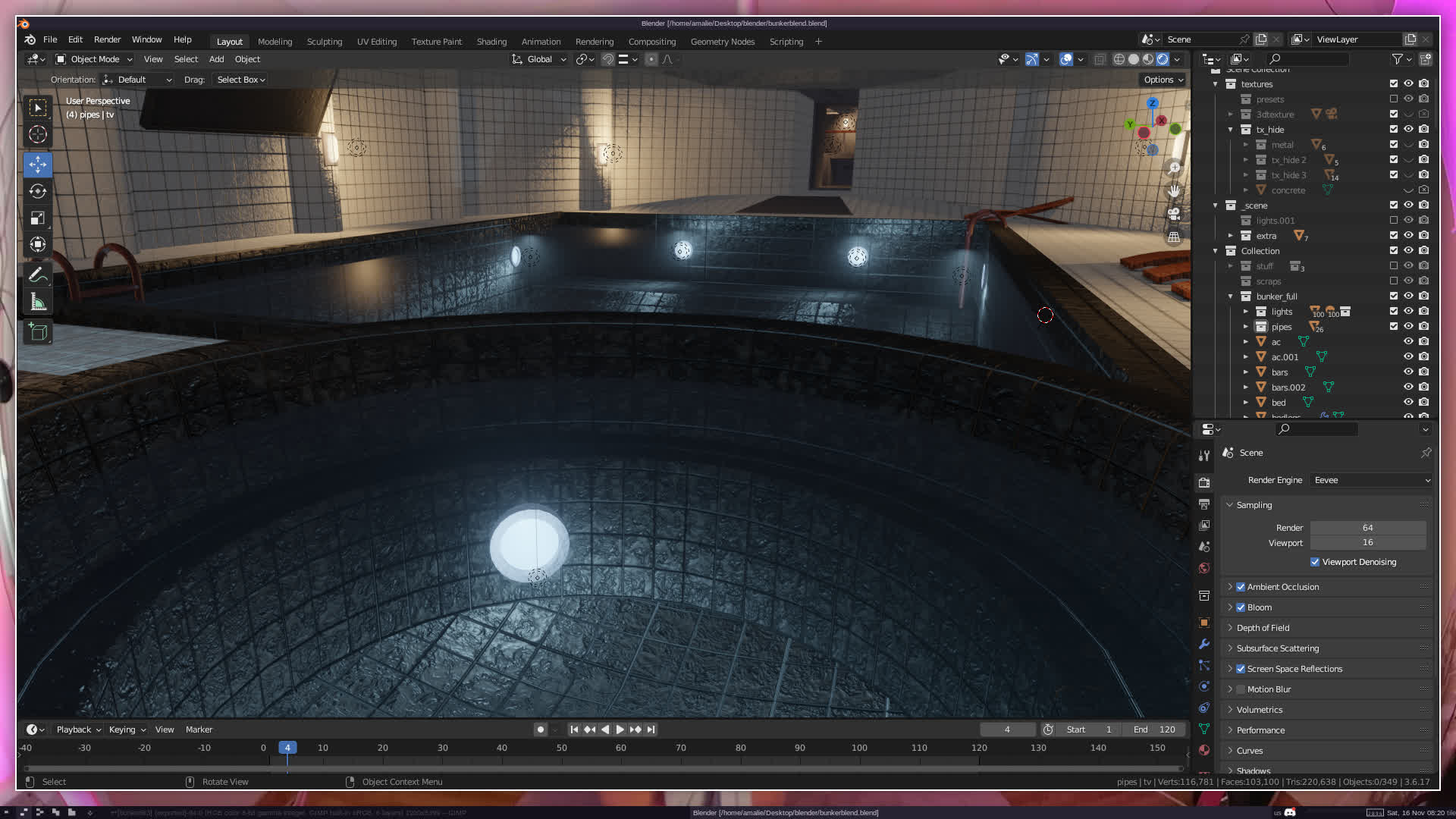Select the Measure tool
The height and width of the screenshot is (819, 1456).
[38, 303]
